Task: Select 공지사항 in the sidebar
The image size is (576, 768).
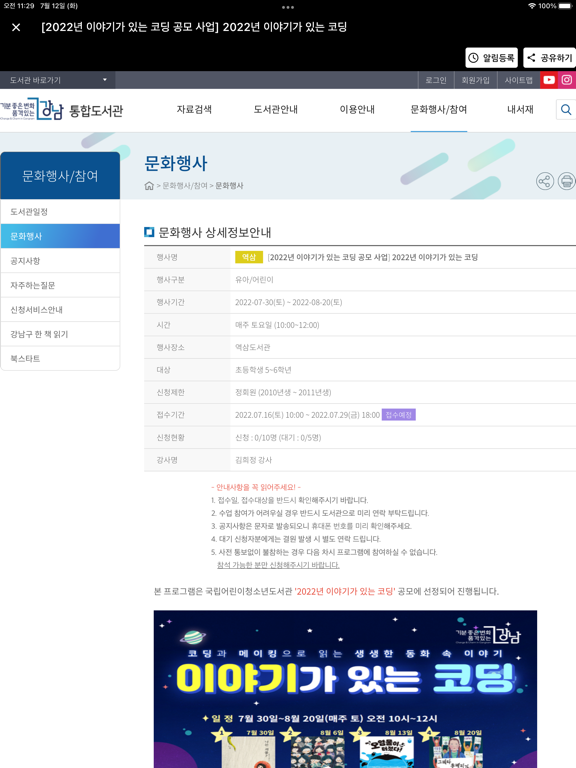Action: pyautogui.click(x=60, y=261)
